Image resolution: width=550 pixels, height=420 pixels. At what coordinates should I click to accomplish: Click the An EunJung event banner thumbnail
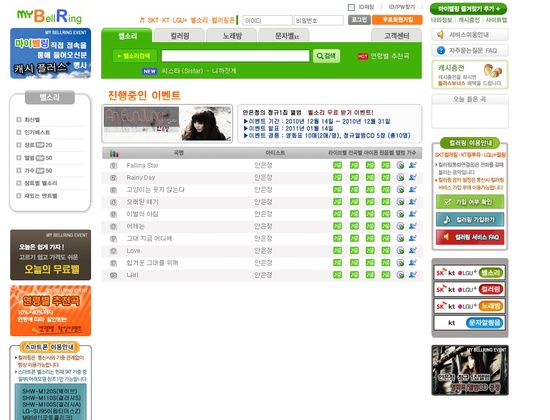pos(167,124)
